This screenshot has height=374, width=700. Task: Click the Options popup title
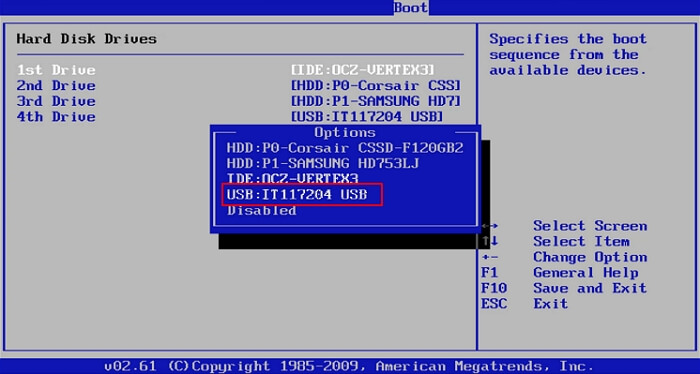(345, 133)
